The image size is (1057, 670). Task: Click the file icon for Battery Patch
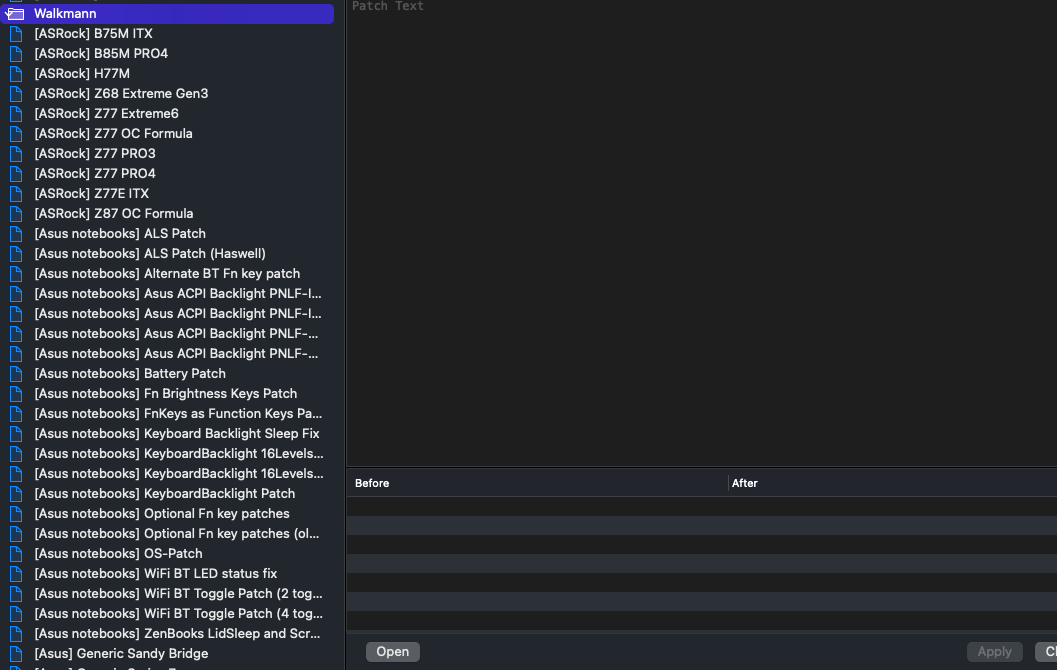click(x=16, y=374)
